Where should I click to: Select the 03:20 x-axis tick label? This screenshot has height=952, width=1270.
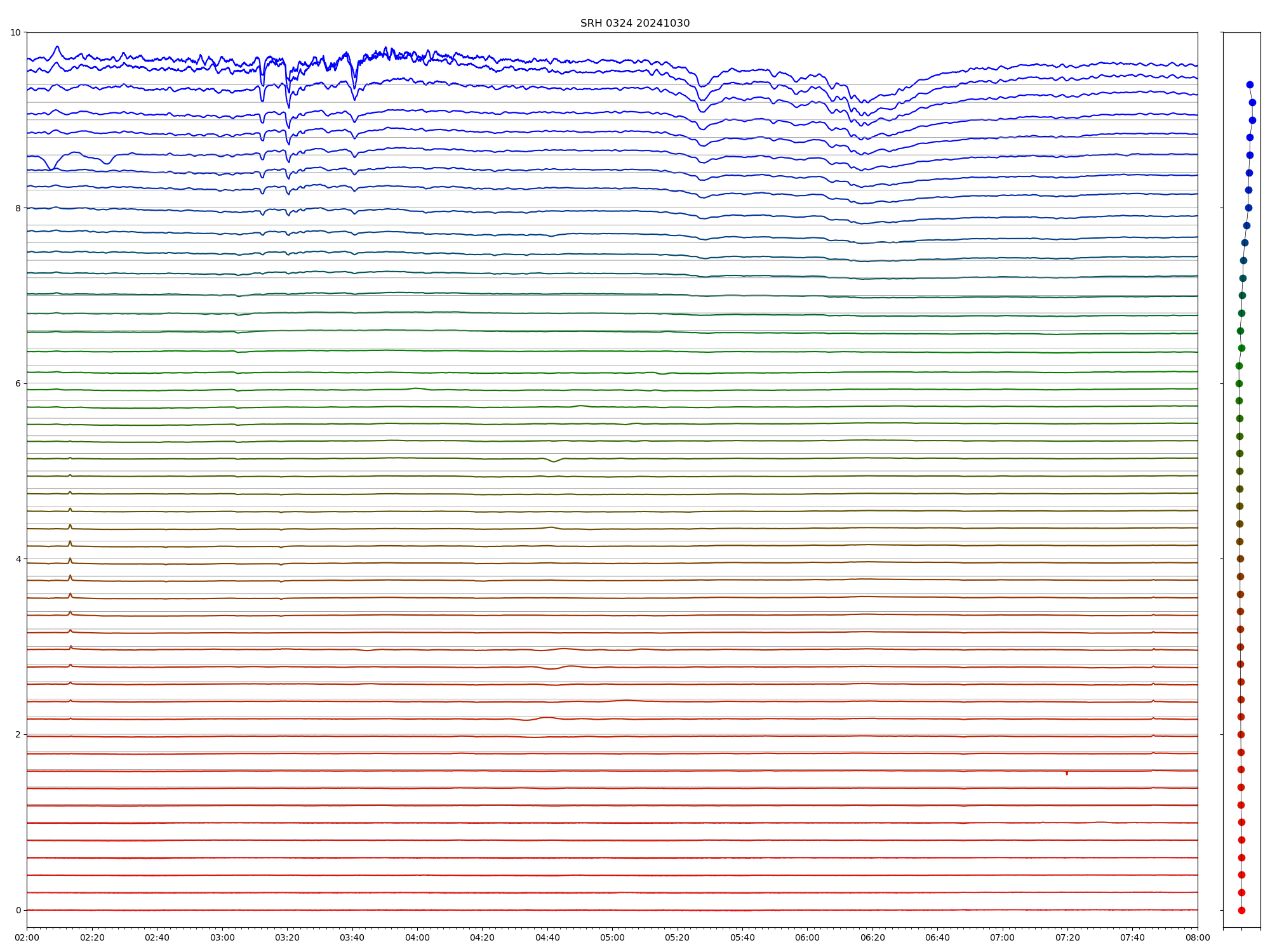tap(287, 937)
